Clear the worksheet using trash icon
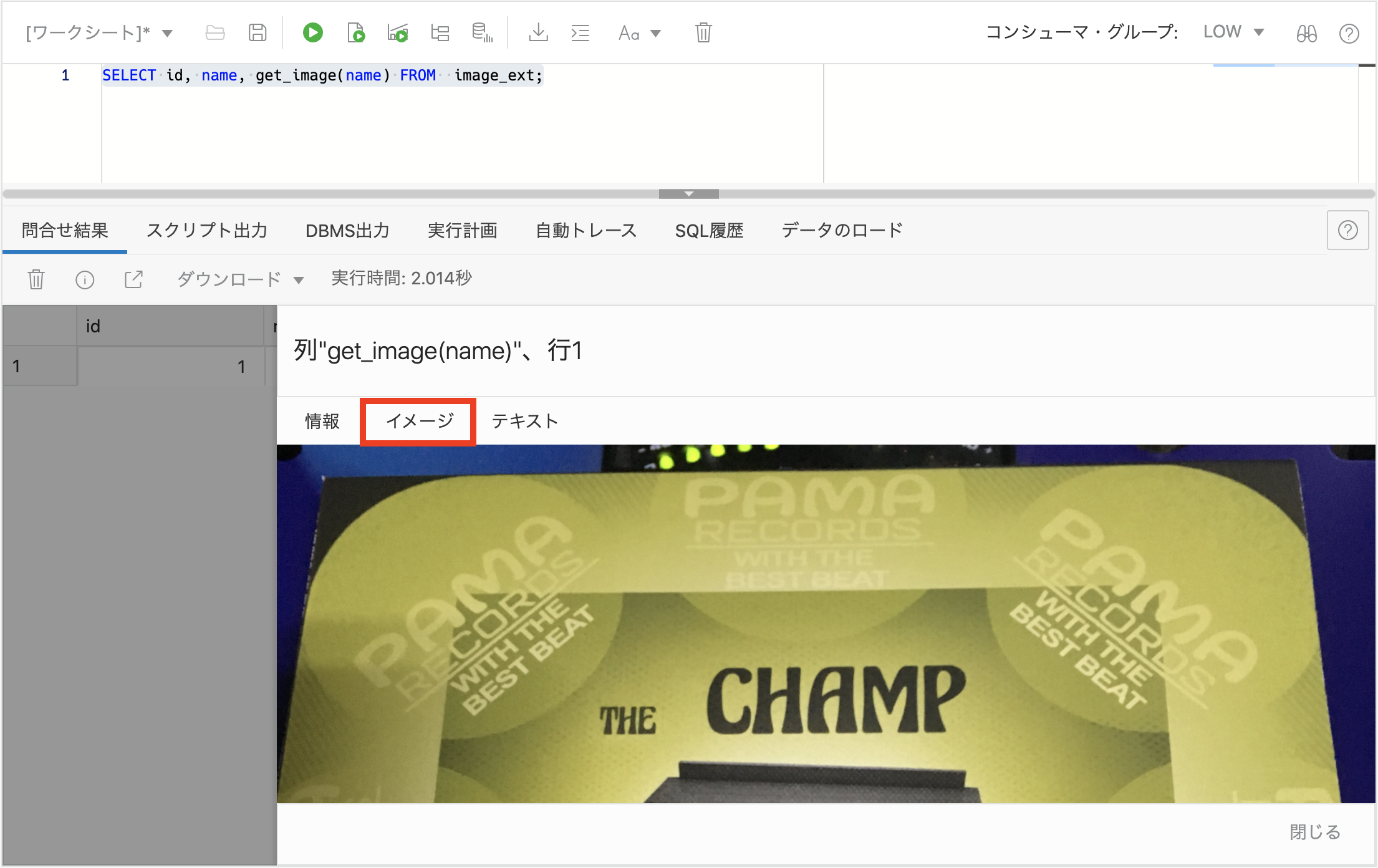 coord(703,32)
